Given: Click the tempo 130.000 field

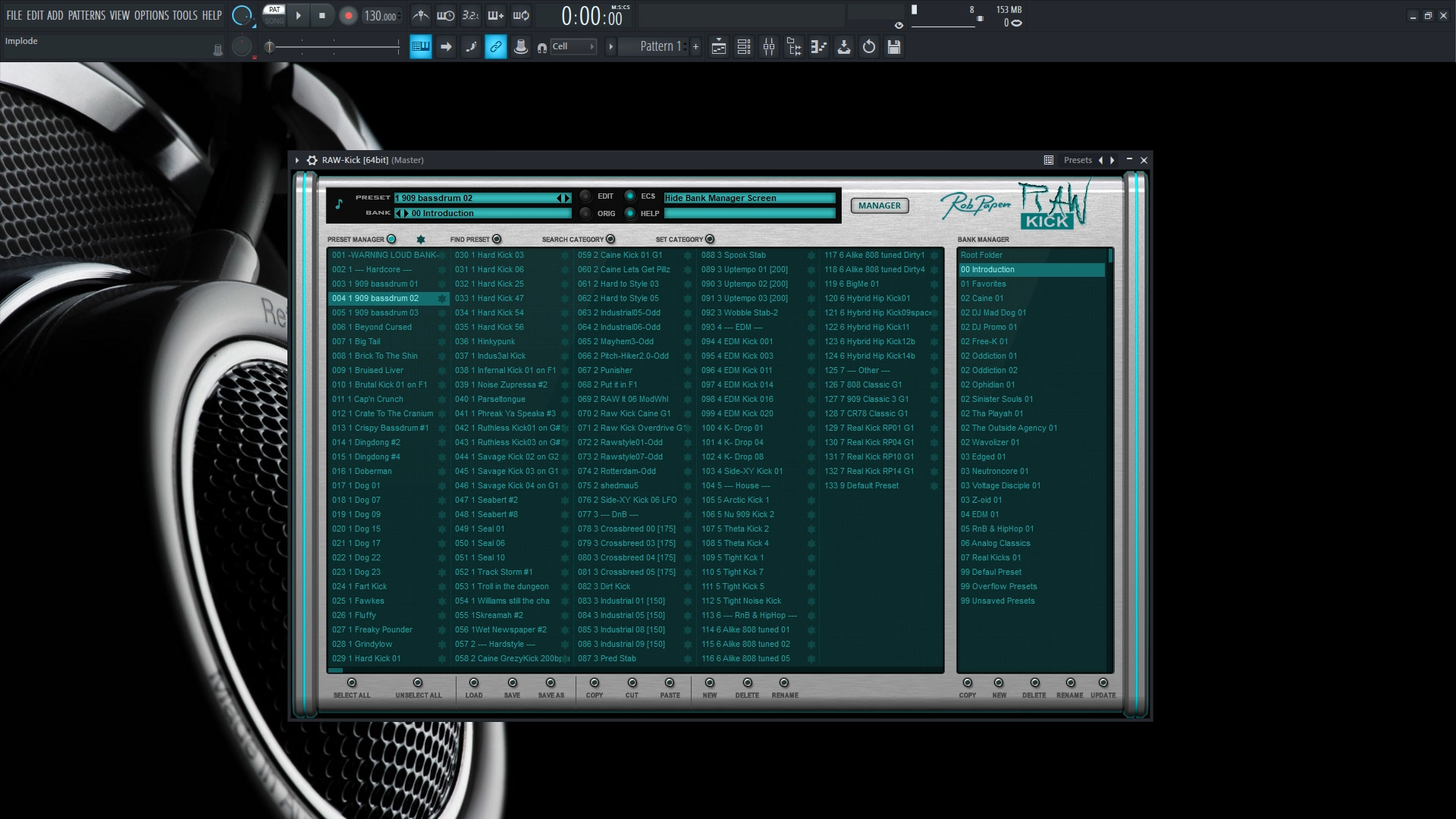Looking at the screenshot, I should pyautogui.click(x=381, y=16).
